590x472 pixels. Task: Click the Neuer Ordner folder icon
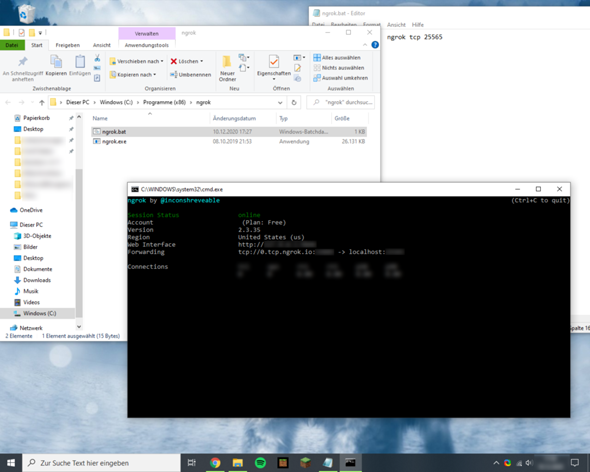[x=227, y=61]
